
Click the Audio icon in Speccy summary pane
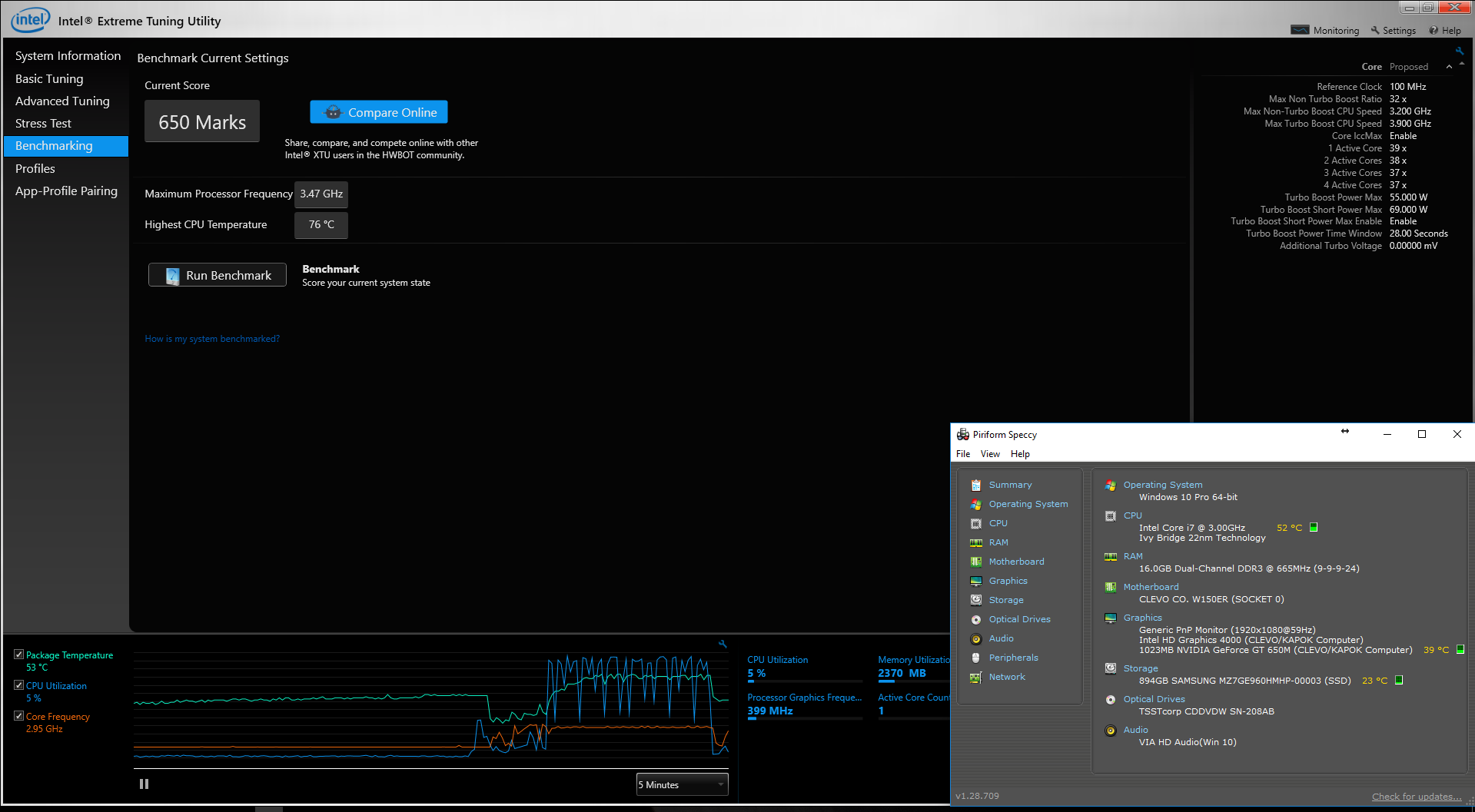click(x=1111, y=730)
